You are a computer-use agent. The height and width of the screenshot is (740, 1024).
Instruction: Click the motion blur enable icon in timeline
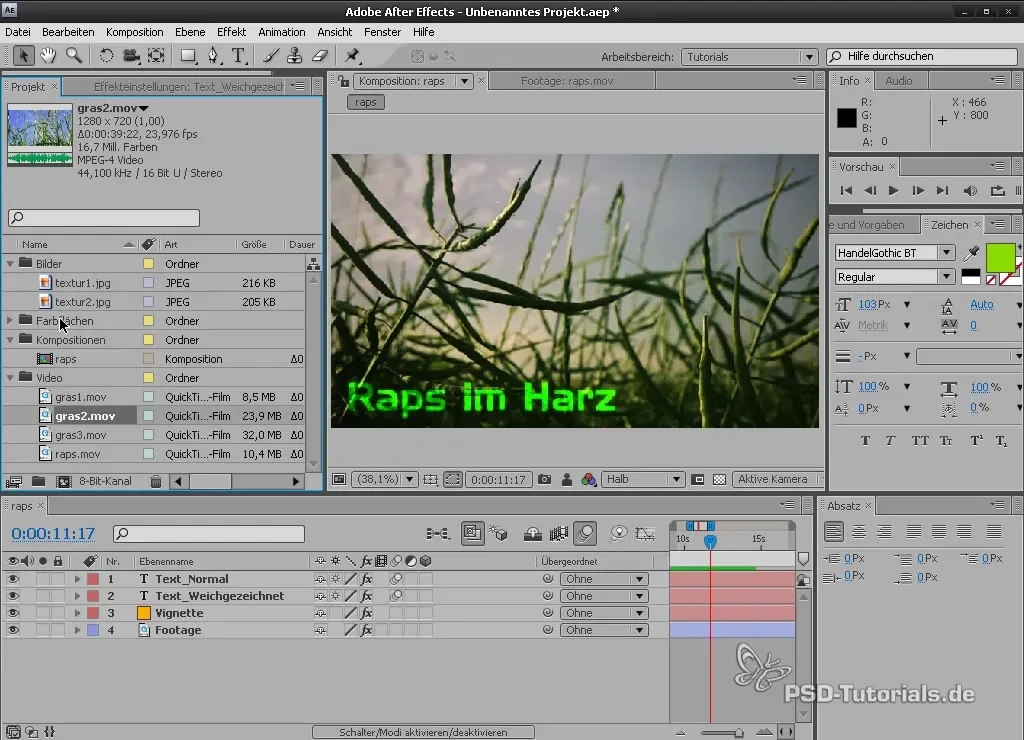click(x=585, y=534)
